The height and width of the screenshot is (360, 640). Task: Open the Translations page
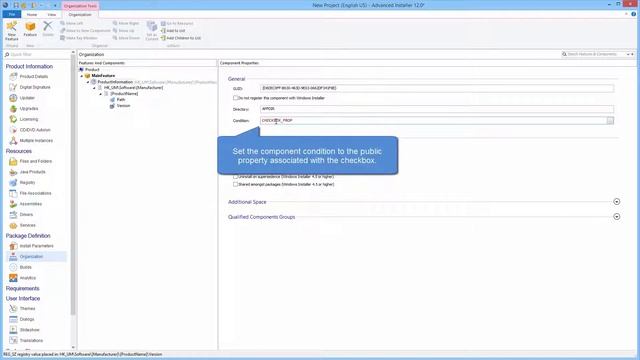click(31, 340)
